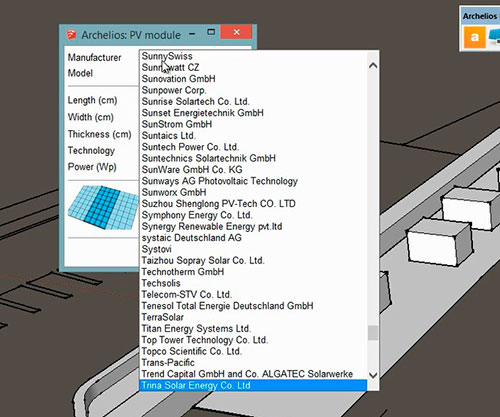Select Sunworx GmbH entry
This screenshot has height=417, width=500.
(x=253, y=192)
